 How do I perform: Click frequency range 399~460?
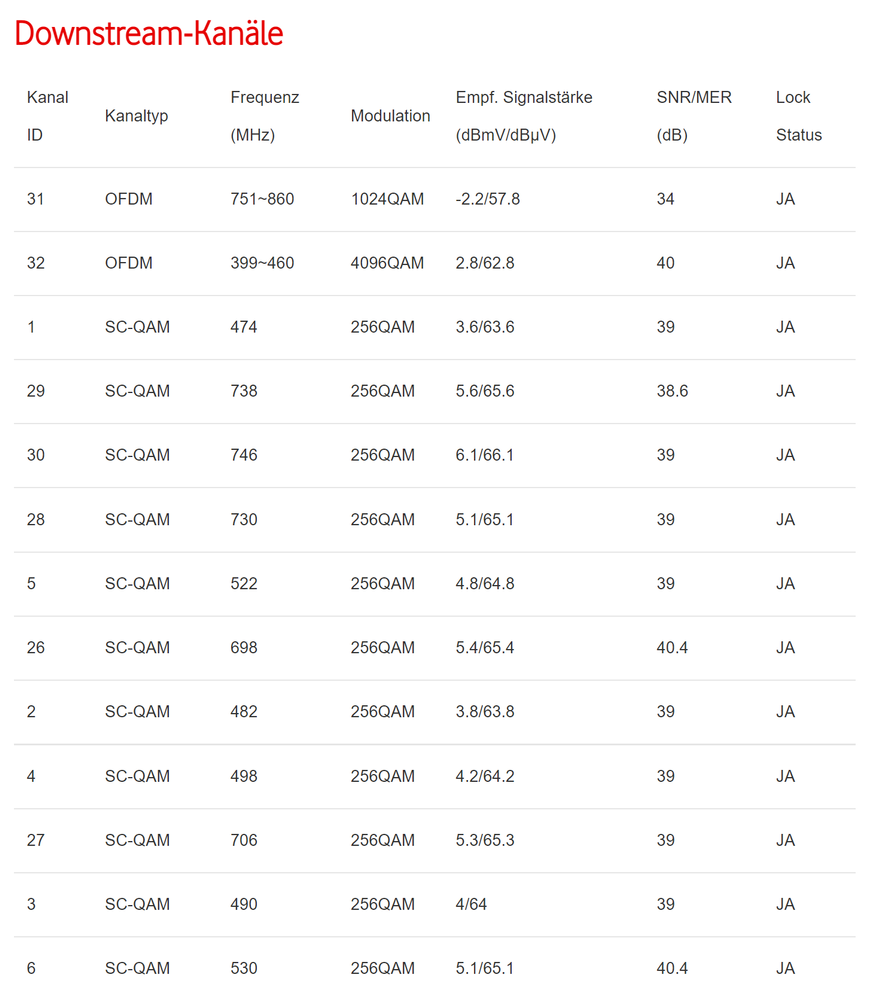(262, 263)
